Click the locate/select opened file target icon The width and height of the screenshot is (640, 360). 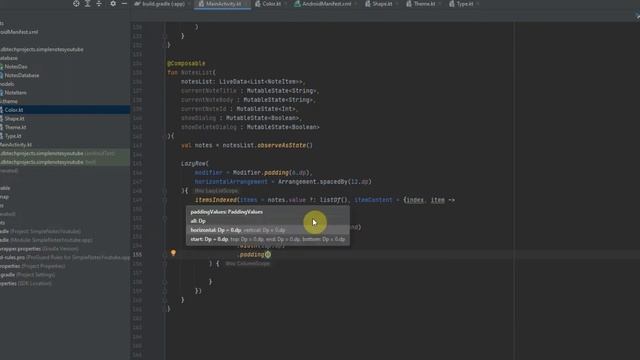pyautogui.click(x=76, y=4)
